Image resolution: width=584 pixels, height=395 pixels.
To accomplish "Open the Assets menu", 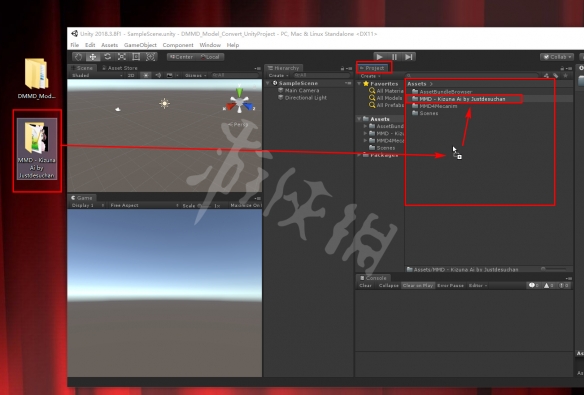I will pyautogui.click(x=110, y=45).
